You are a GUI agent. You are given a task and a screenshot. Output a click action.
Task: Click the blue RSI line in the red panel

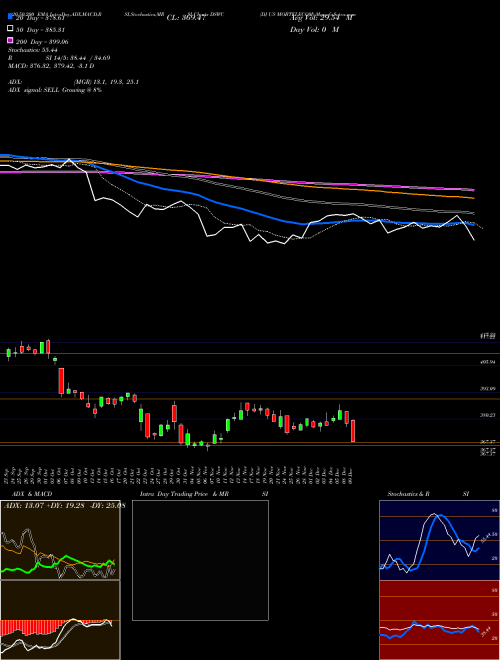pos(429,629)
